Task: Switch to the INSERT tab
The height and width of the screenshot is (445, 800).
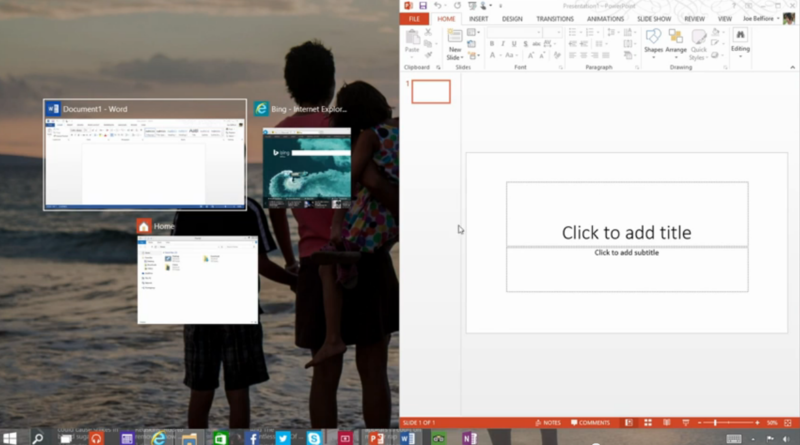Action: pyautogui.click(x=479, y=19)
